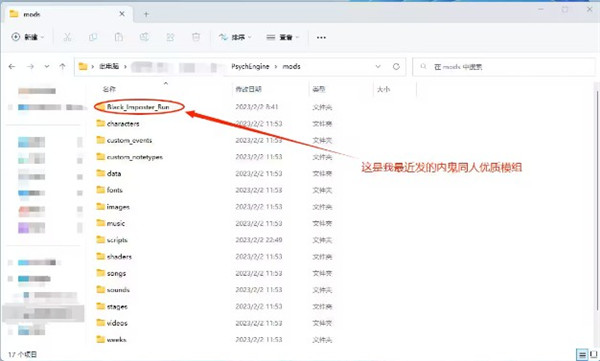Switch to details view icon in status bar
Viewport: 600px width, 361px height.
582,355
